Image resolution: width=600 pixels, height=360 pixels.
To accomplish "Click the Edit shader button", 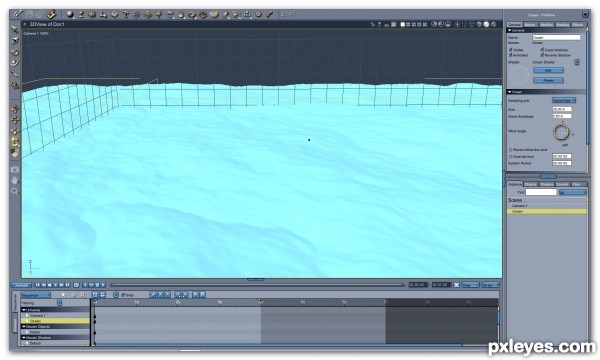I will [548, 70].
